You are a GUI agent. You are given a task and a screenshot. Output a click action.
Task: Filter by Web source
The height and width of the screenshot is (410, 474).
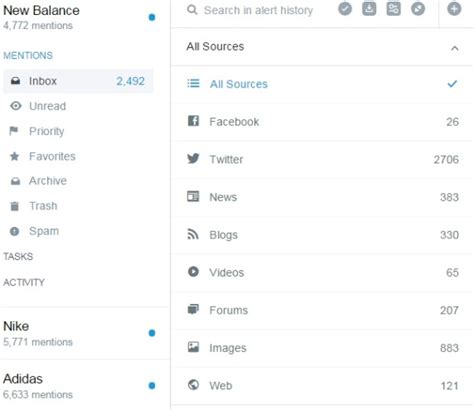tap(322, 386)
